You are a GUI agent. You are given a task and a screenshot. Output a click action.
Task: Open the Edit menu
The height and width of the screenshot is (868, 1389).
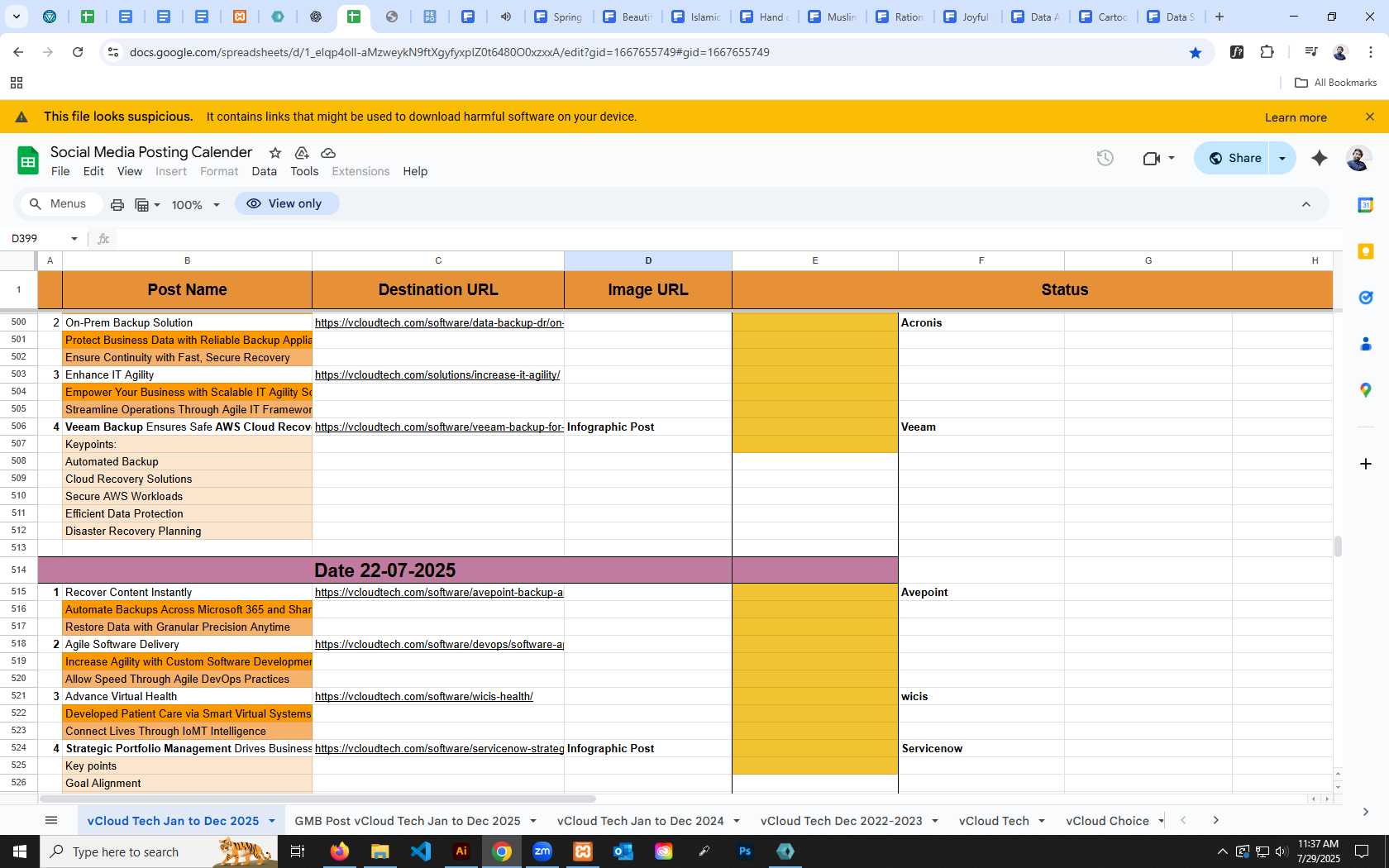[93, 171]
